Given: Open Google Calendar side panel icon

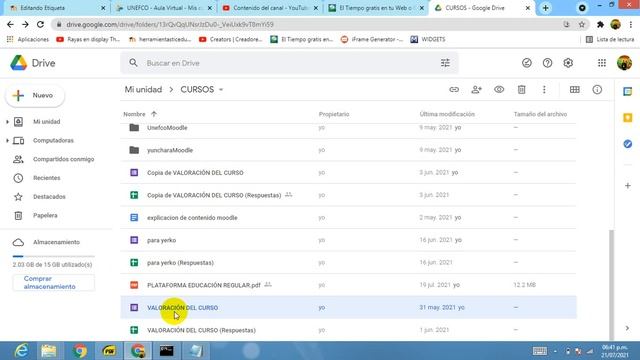Looking at the screenshot, I should click(x=628, y=91).
